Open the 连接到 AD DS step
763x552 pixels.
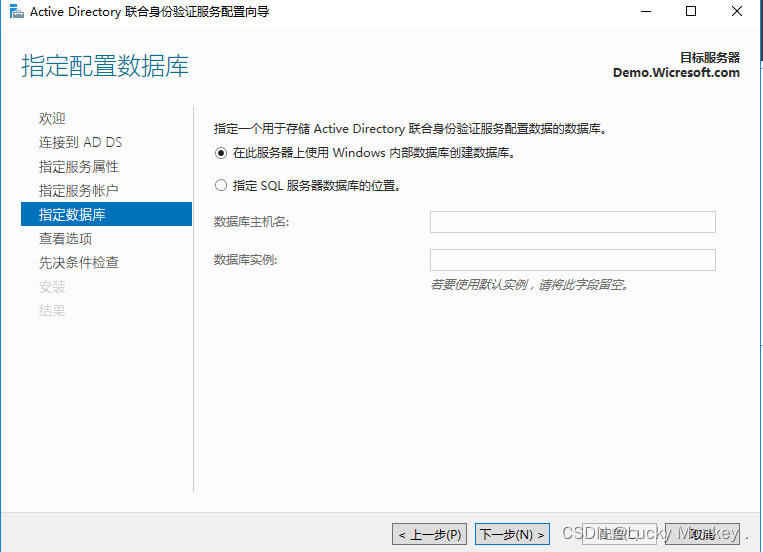pyautogui.click(x=80, y=143)
